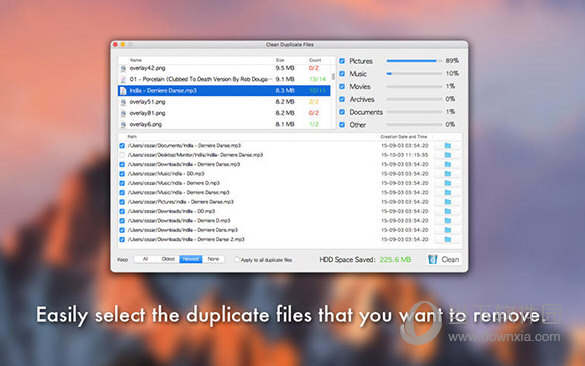Uncheck checkbox for India - Derniere Danse 2.mp3
This screenshot has height=366, width=585.
pos(122,240)
